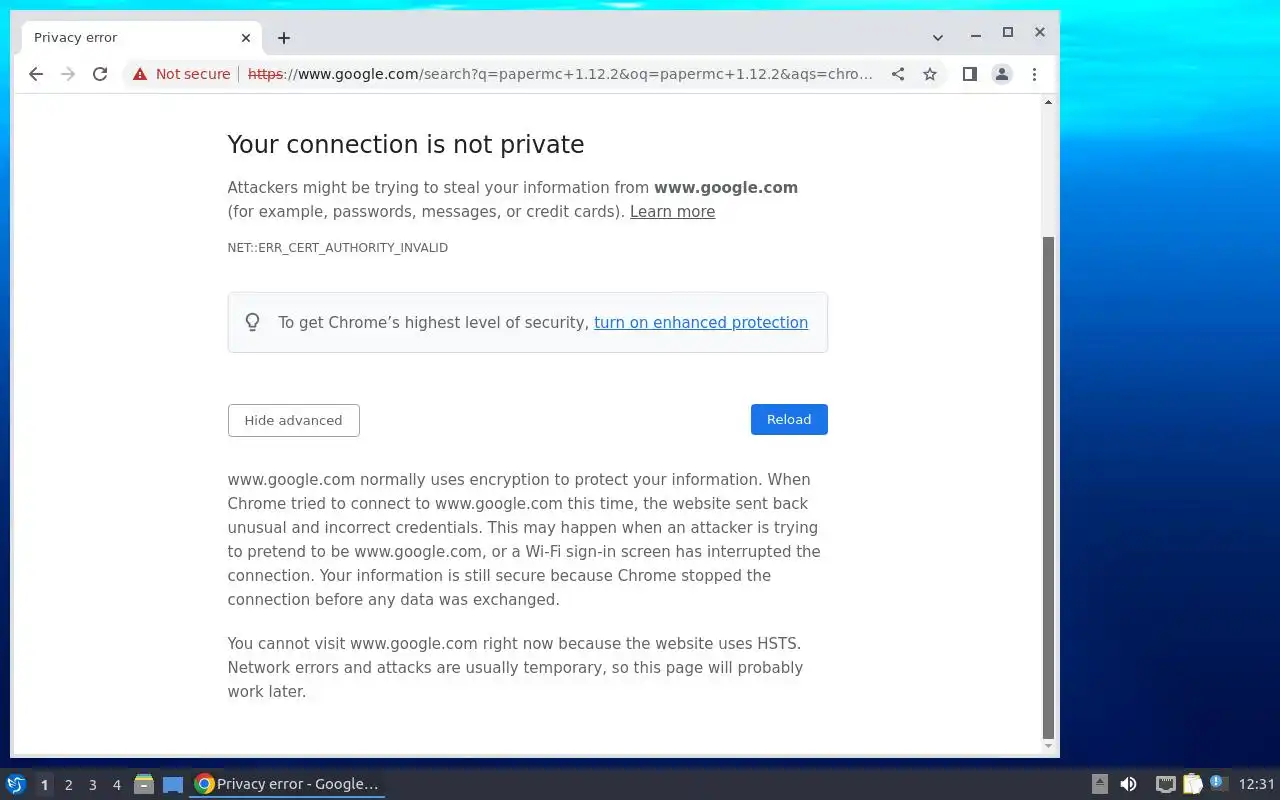Image resolution: width=1280 pixels, height=800 pixels.
Task: Close the Privacy error tab
Action: pyautogui.click(x=246, y=38)
